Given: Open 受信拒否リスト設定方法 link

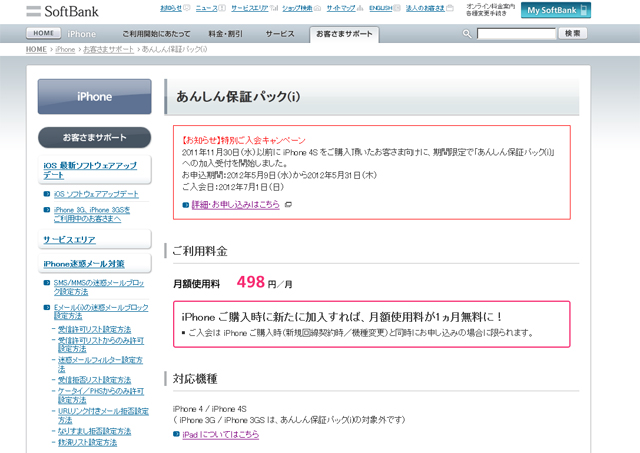Looking at the screenshot, I should (x=94, y=380).
